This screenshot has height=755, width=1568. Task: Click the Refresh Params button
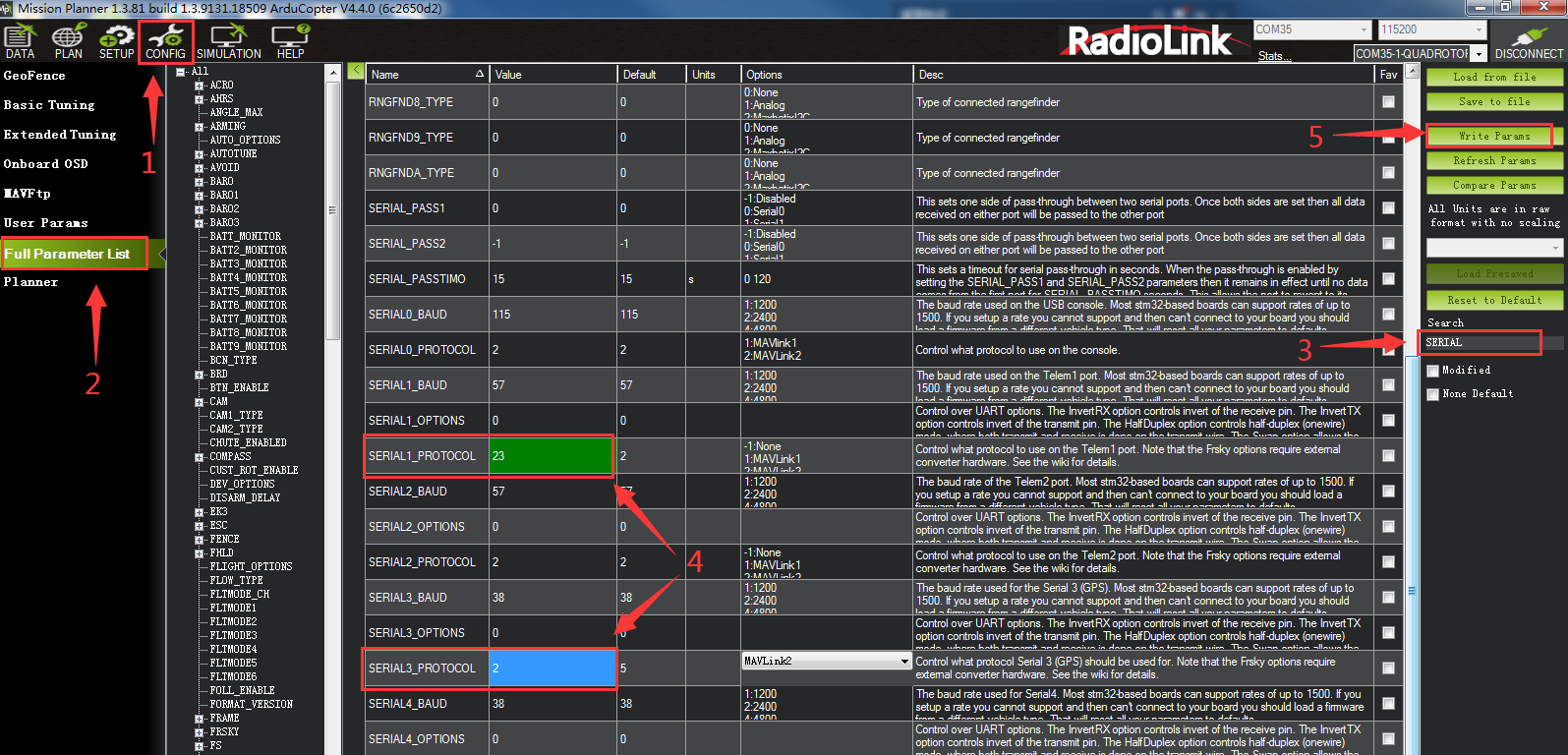(x=1494, y=160)
